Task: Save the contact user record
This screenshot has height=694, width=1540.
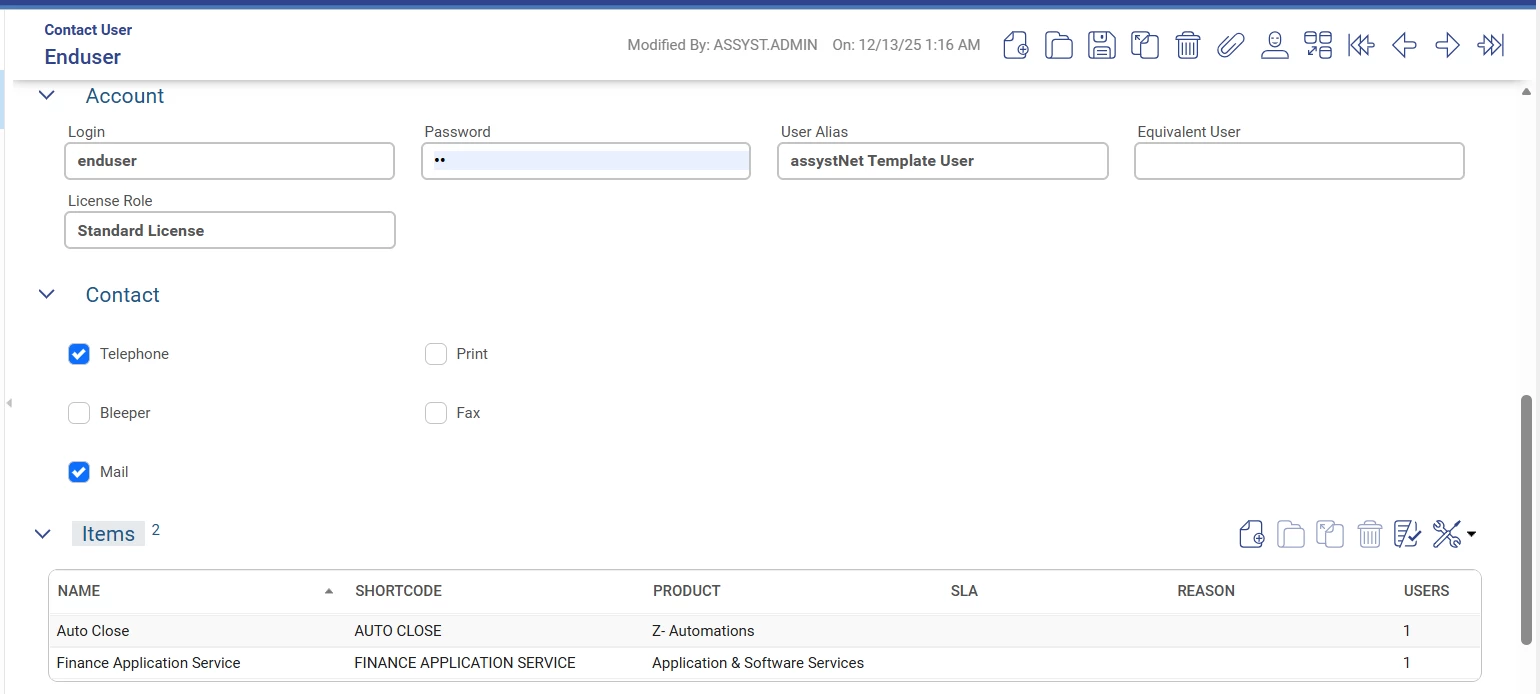Action: 1102,45
